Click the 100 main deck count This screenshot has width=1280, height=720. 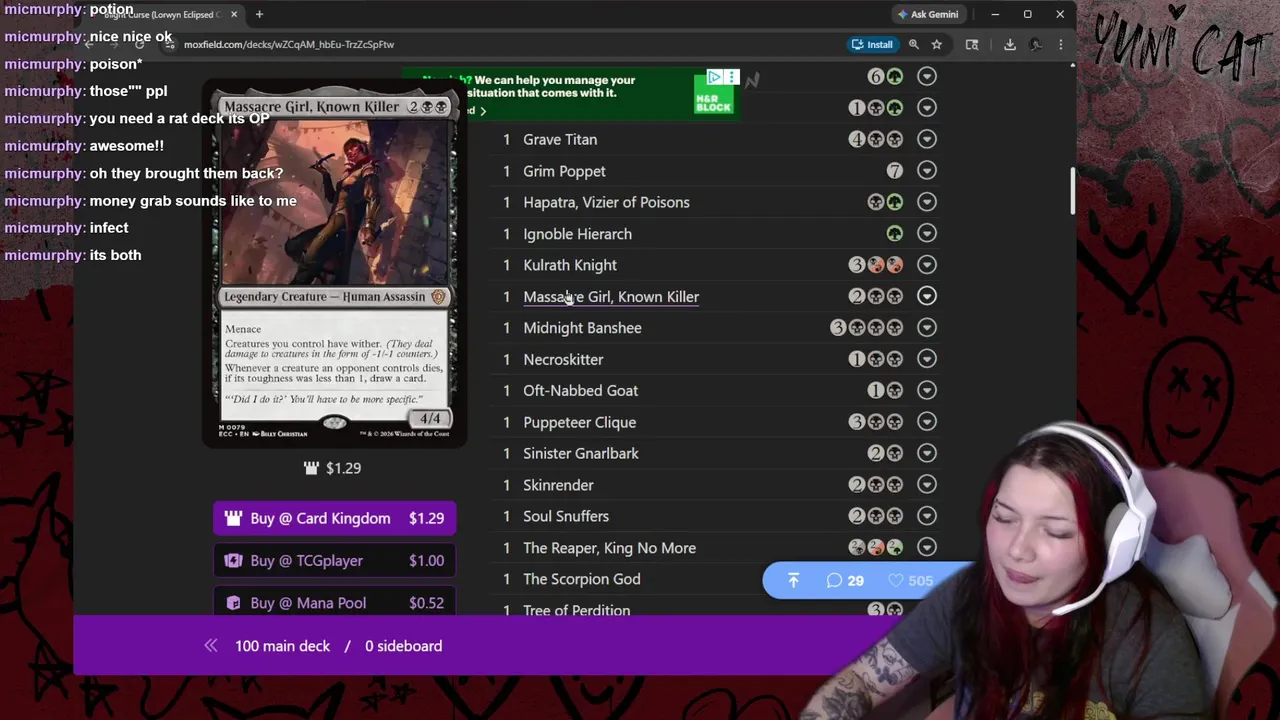(x=282, y=646)
